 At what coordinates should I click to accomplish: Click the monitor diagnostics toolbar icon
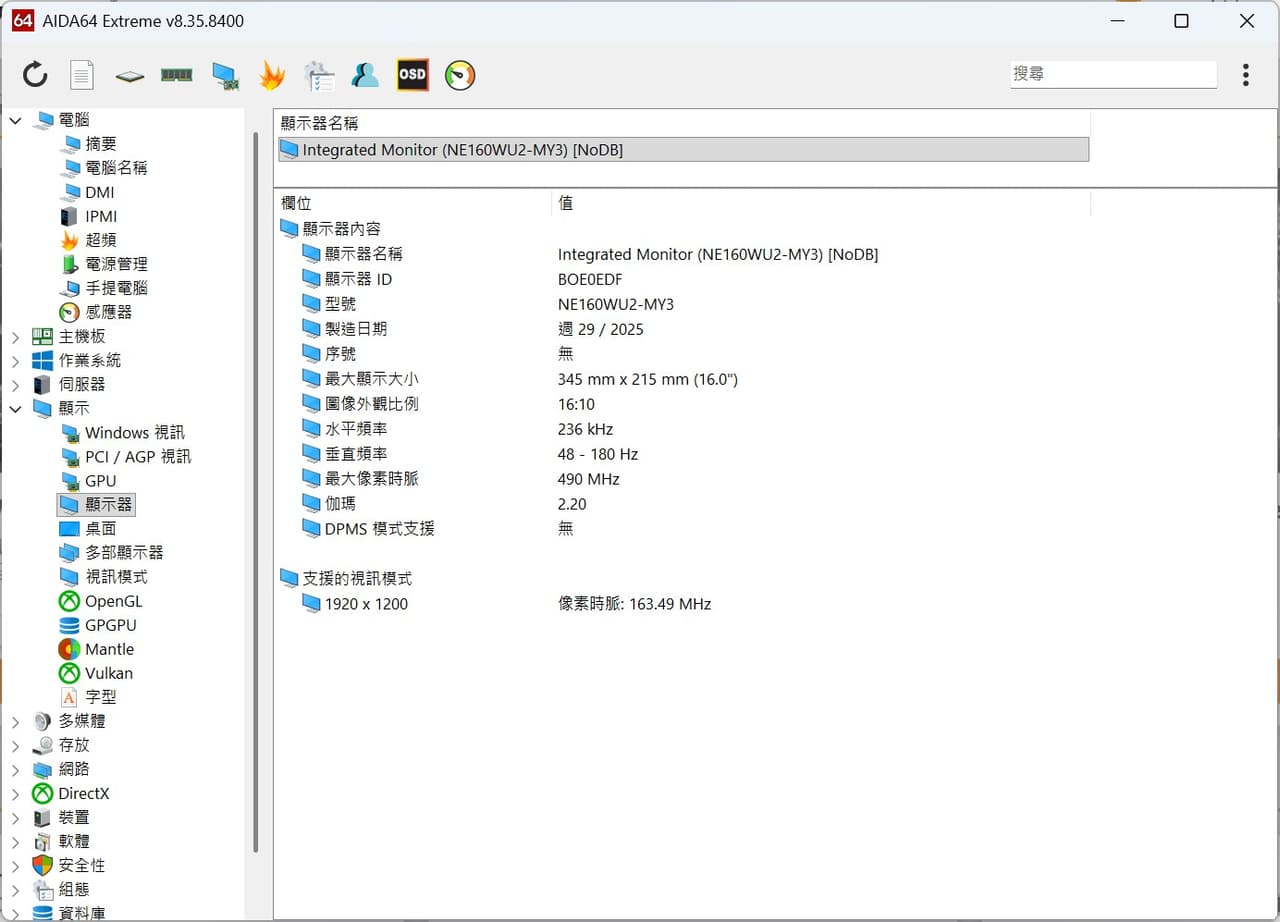point(225,76)
